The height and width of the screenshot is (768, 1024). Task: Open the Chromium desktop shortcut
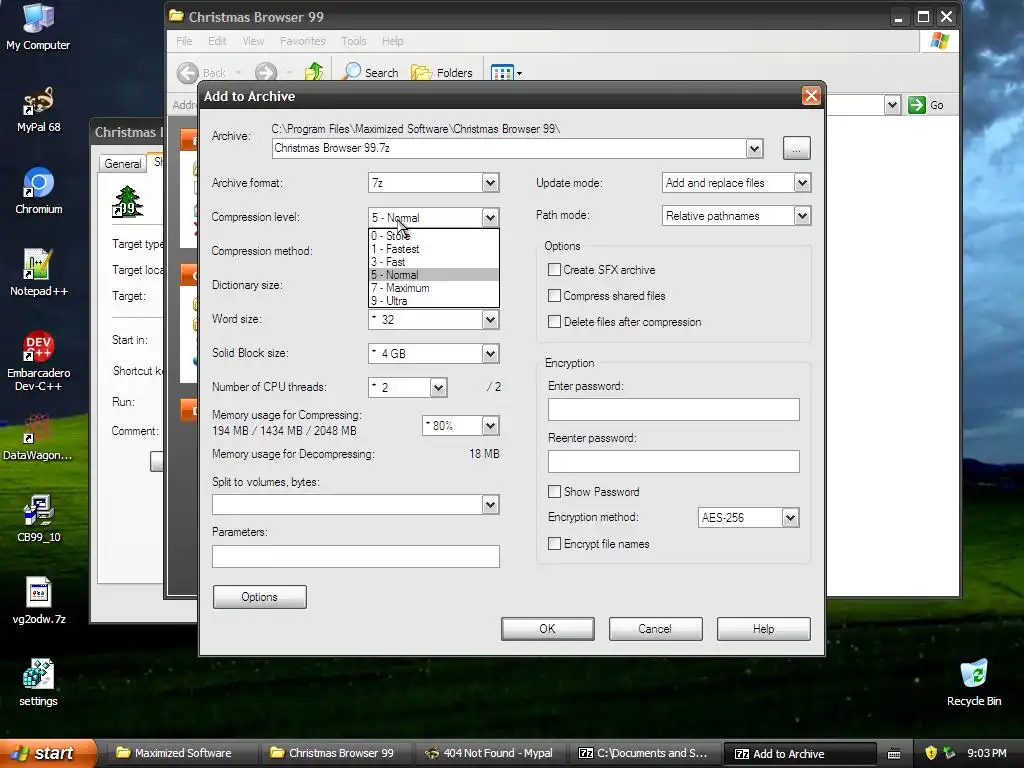39,191
